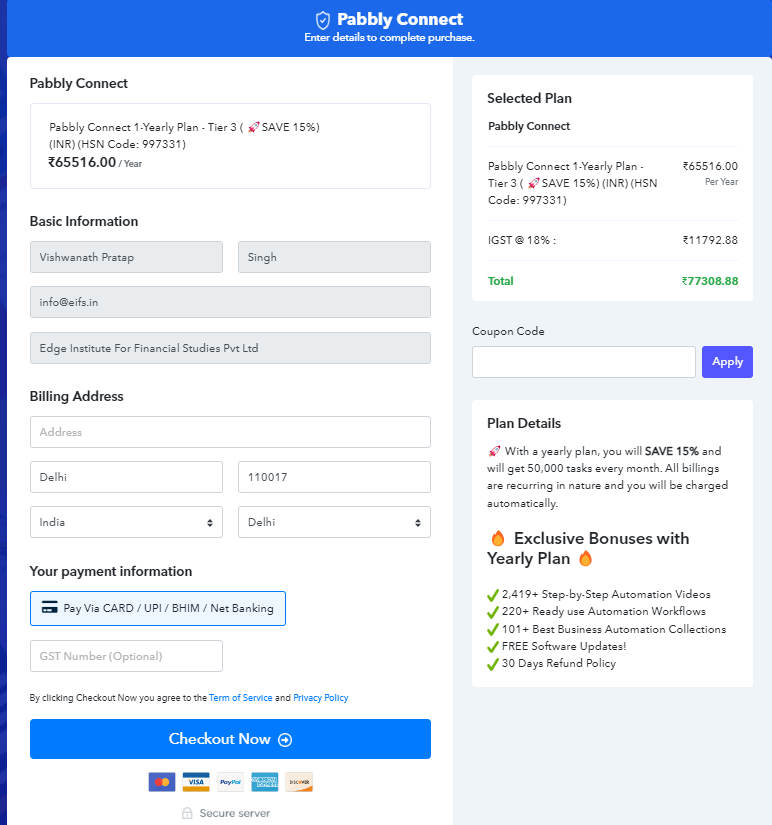Click the rocket icon in Selected Plan summary

[x=534, y=183]
